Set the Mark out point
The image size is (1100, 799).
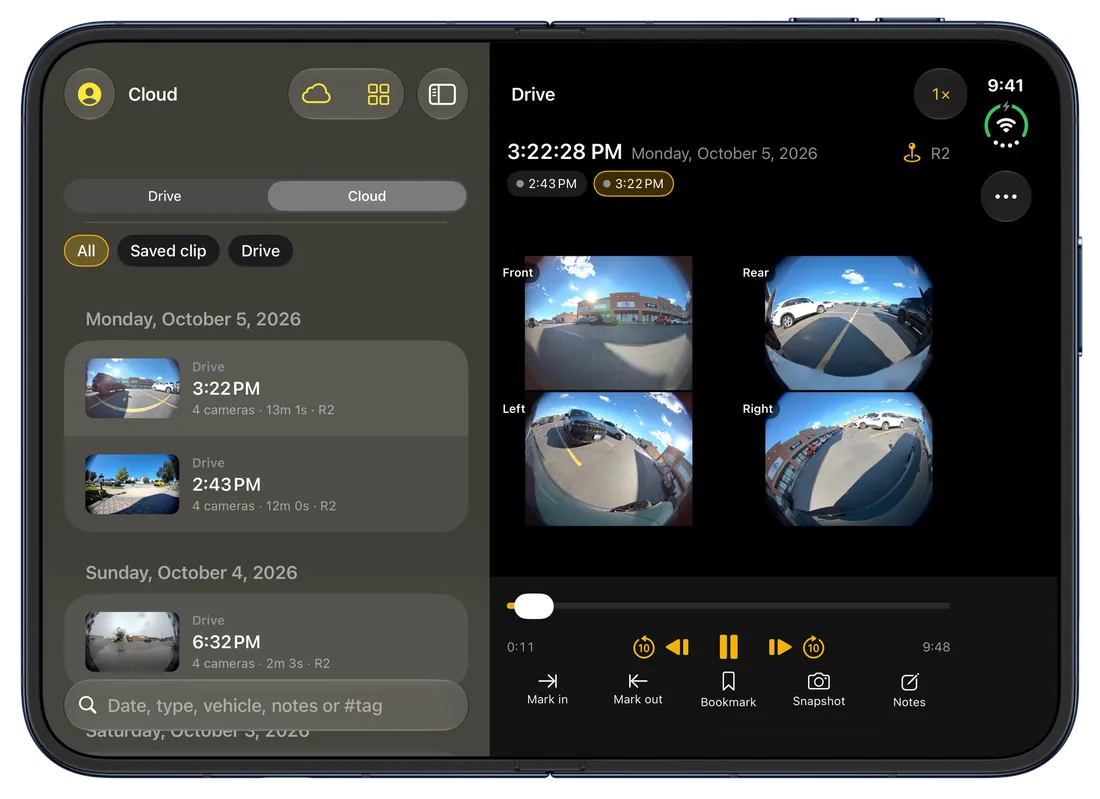[x=638, y=689]
